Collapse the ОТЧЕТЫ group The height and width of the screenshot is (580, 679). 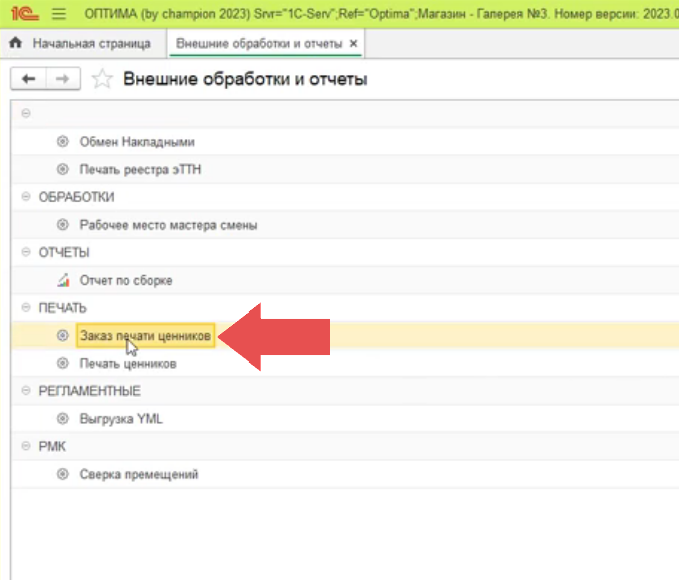click(25, 253)
